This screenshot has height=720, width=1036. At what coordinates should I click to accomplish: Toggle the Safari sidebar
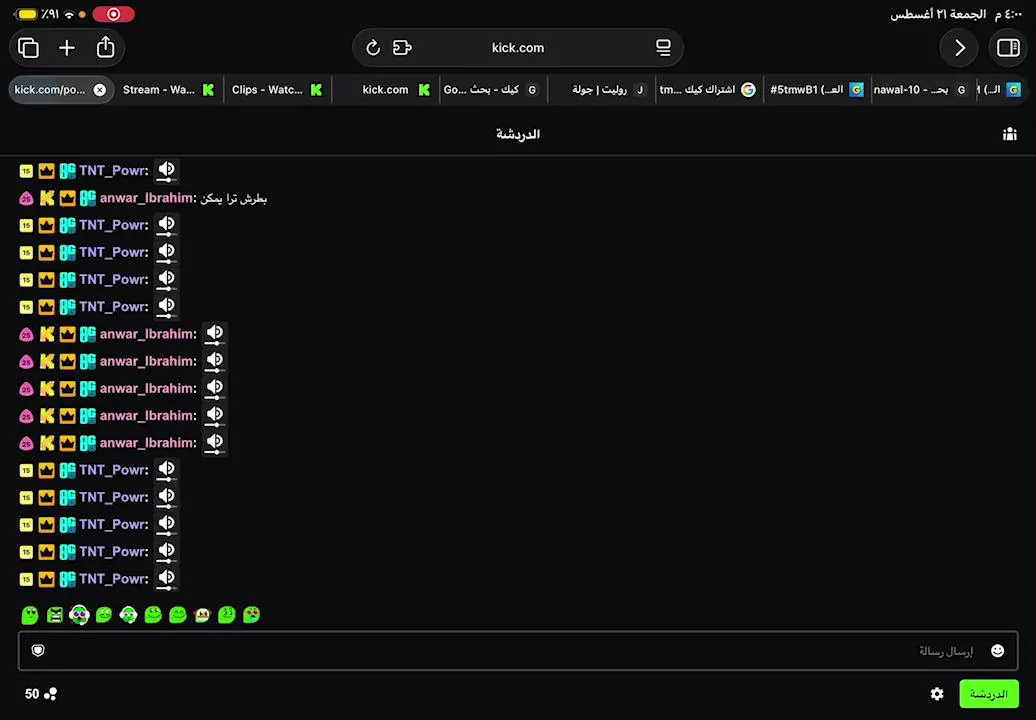(1008, 48)
